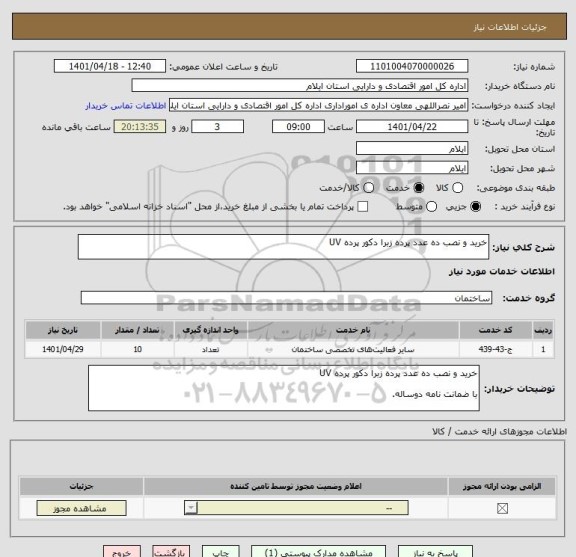Click the remaining days field showing 3
This screenshot has height=557, width=576.
point(217,127)
